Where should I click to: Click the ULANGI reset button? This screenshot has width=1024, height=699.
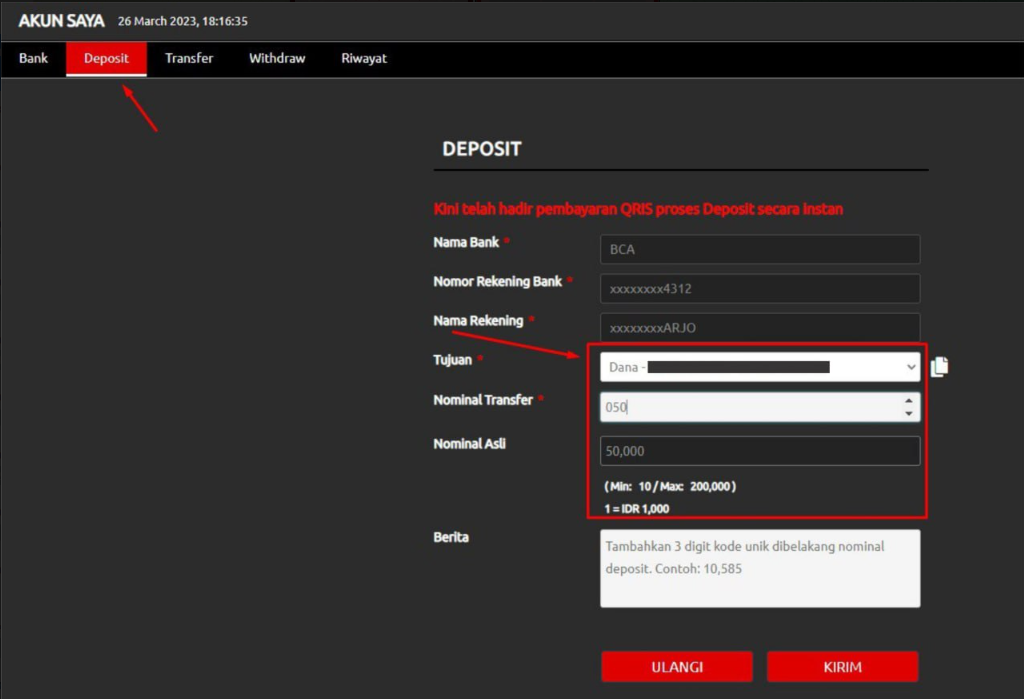coord(677,667)
